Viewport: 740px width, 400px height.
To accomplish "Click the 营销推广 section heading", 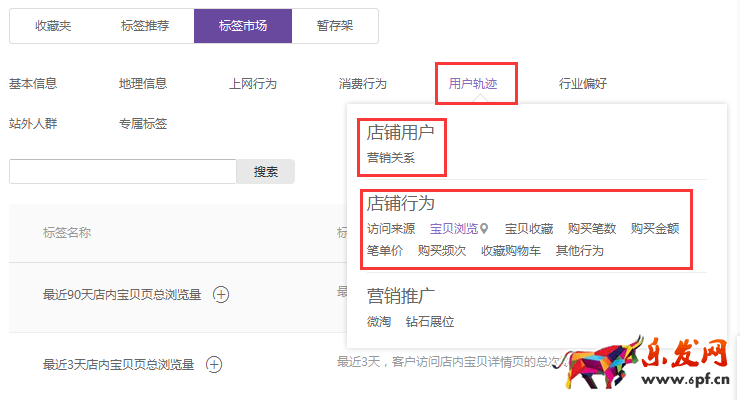I will [401, 296].
